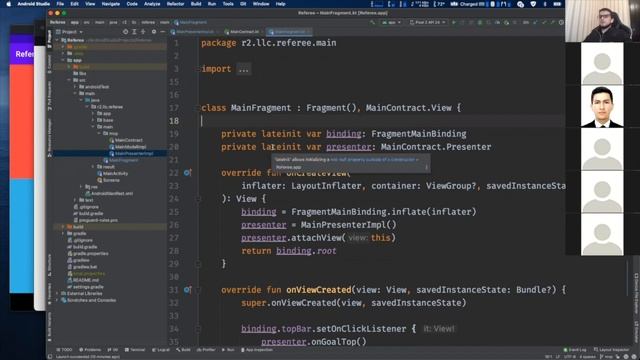Select MainModelImpl in project tree

[x=127, y=147]
